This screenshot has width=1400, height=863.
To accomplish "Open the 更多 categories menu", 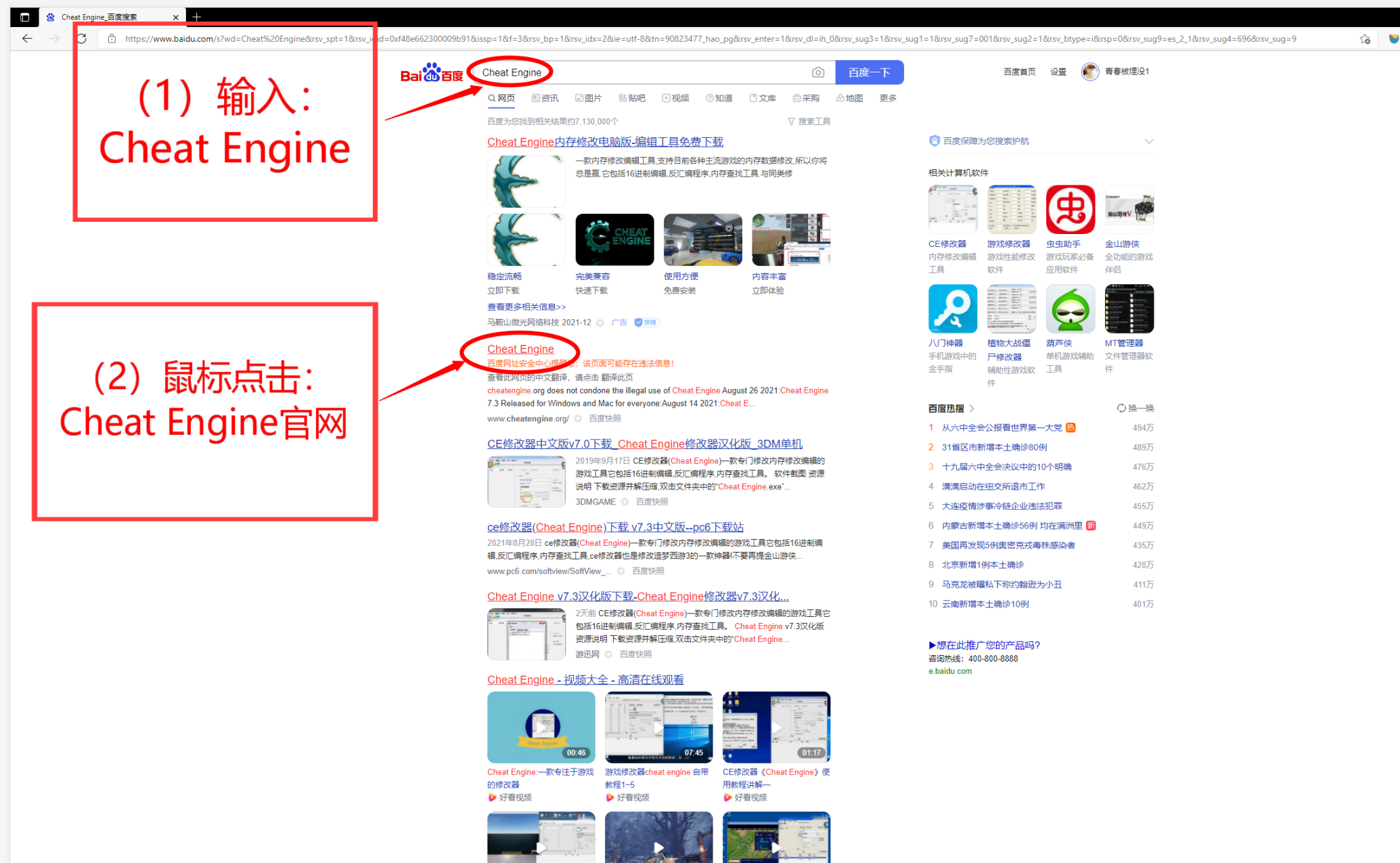I will (x=888, y=99).
